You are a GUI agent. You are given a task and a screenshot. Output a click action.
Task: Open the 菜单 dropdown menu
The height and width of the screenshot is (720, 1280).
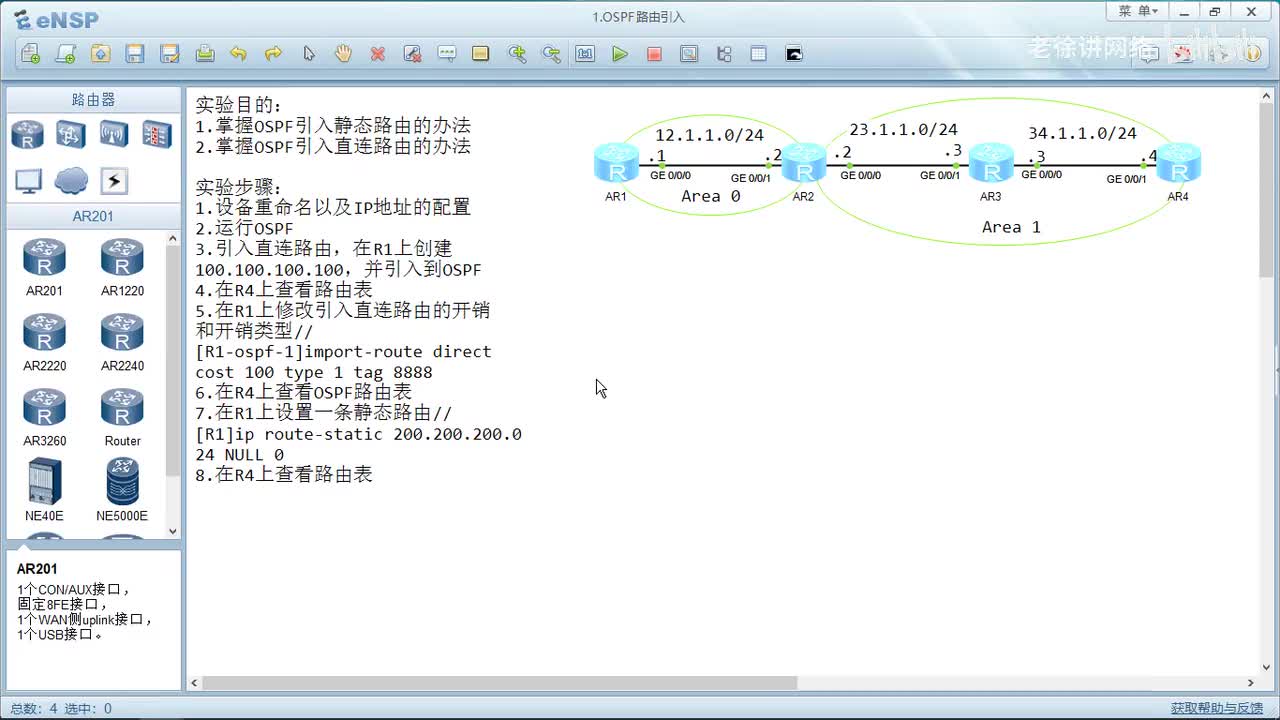click(x=1138, y=11)
